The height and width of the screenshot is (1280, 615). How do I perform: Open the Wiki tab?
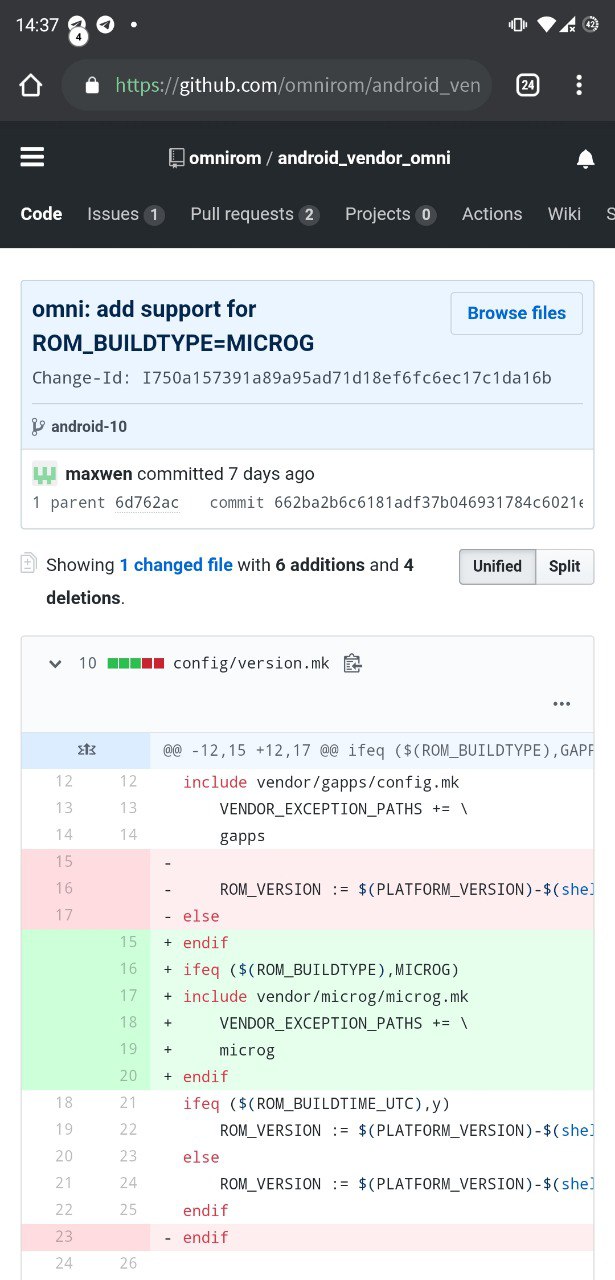click(x=564, y=214)
